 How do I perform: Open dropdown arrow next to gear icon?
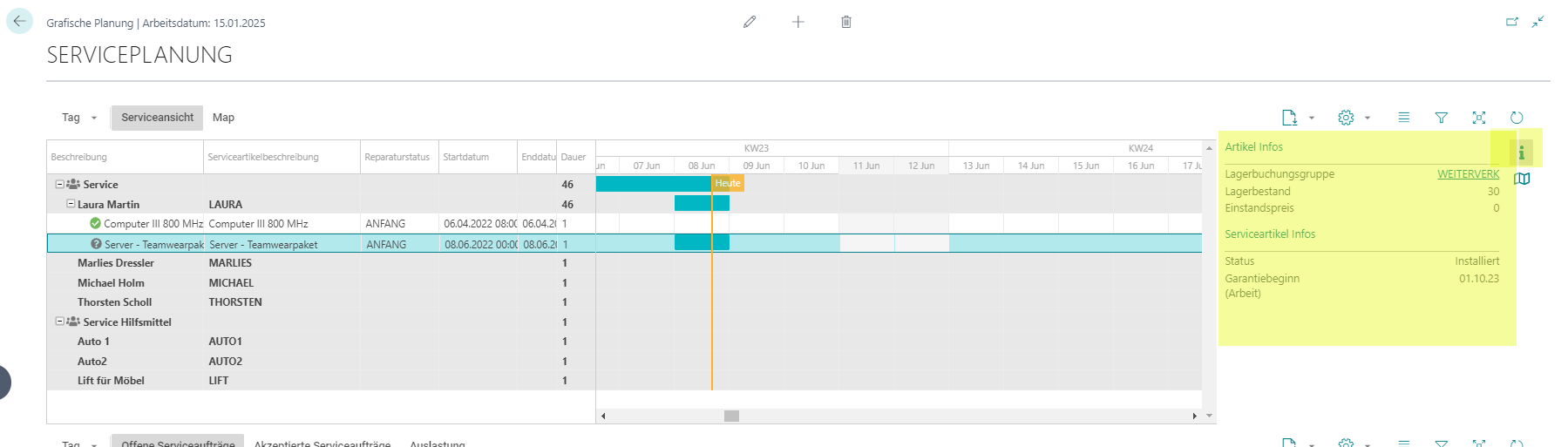click(1368, 118)
